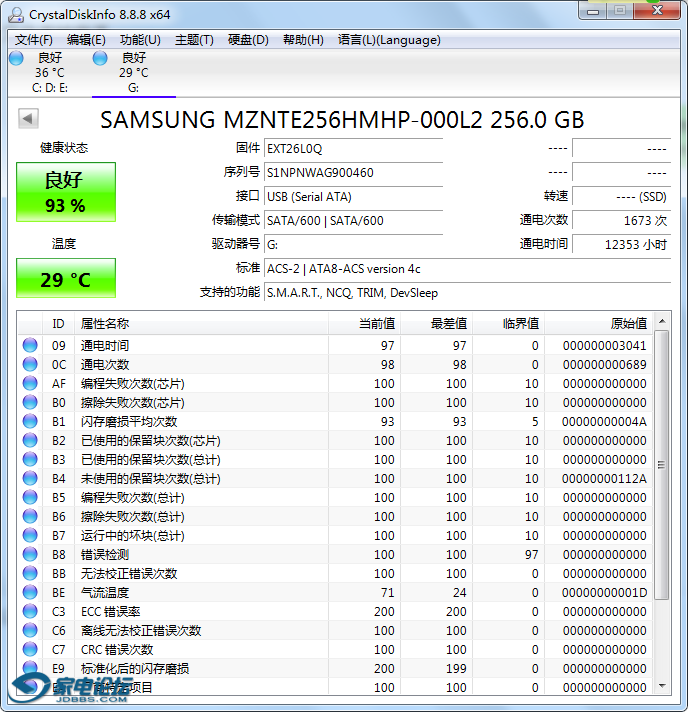Image resolution: width=688 pixels, height=712 pixels.
Task: Click status orb of row B3
Action: click(x=30, y=460)
